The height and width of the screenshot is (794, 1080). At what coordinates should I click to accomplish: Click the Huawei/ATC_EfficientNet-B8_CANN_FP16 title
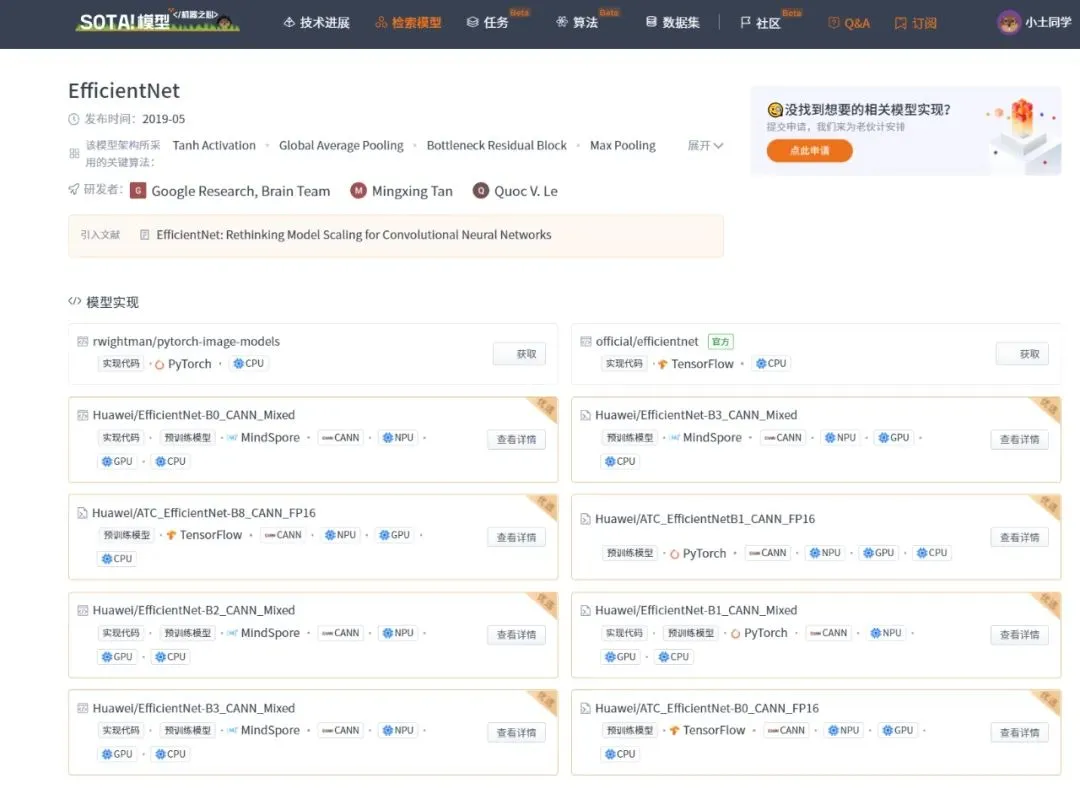tap(204, 513)
